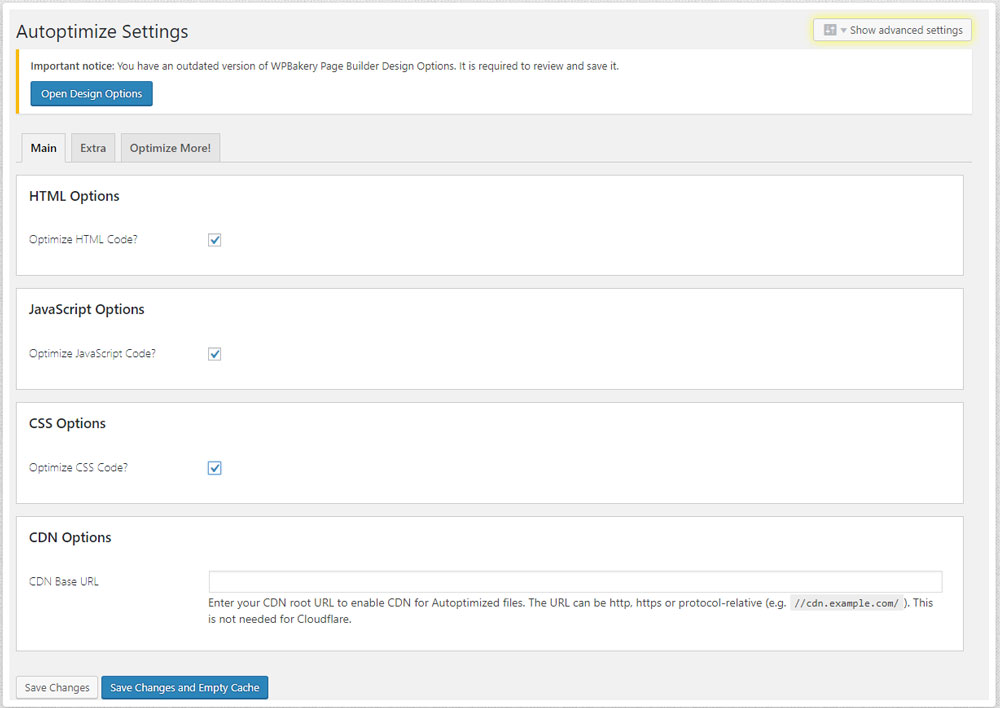Click the icon in Show advanced settings
The height and width of the screenshot is (708, 1000).
point(829,30)
